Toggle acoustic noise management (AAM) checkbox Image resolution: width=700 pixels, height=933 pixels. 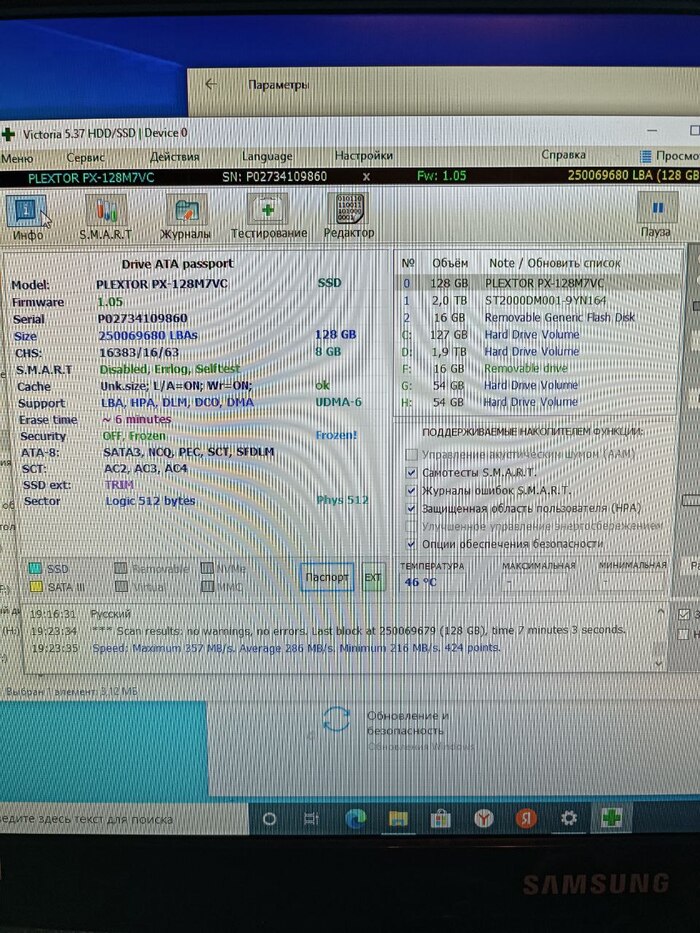411,455
